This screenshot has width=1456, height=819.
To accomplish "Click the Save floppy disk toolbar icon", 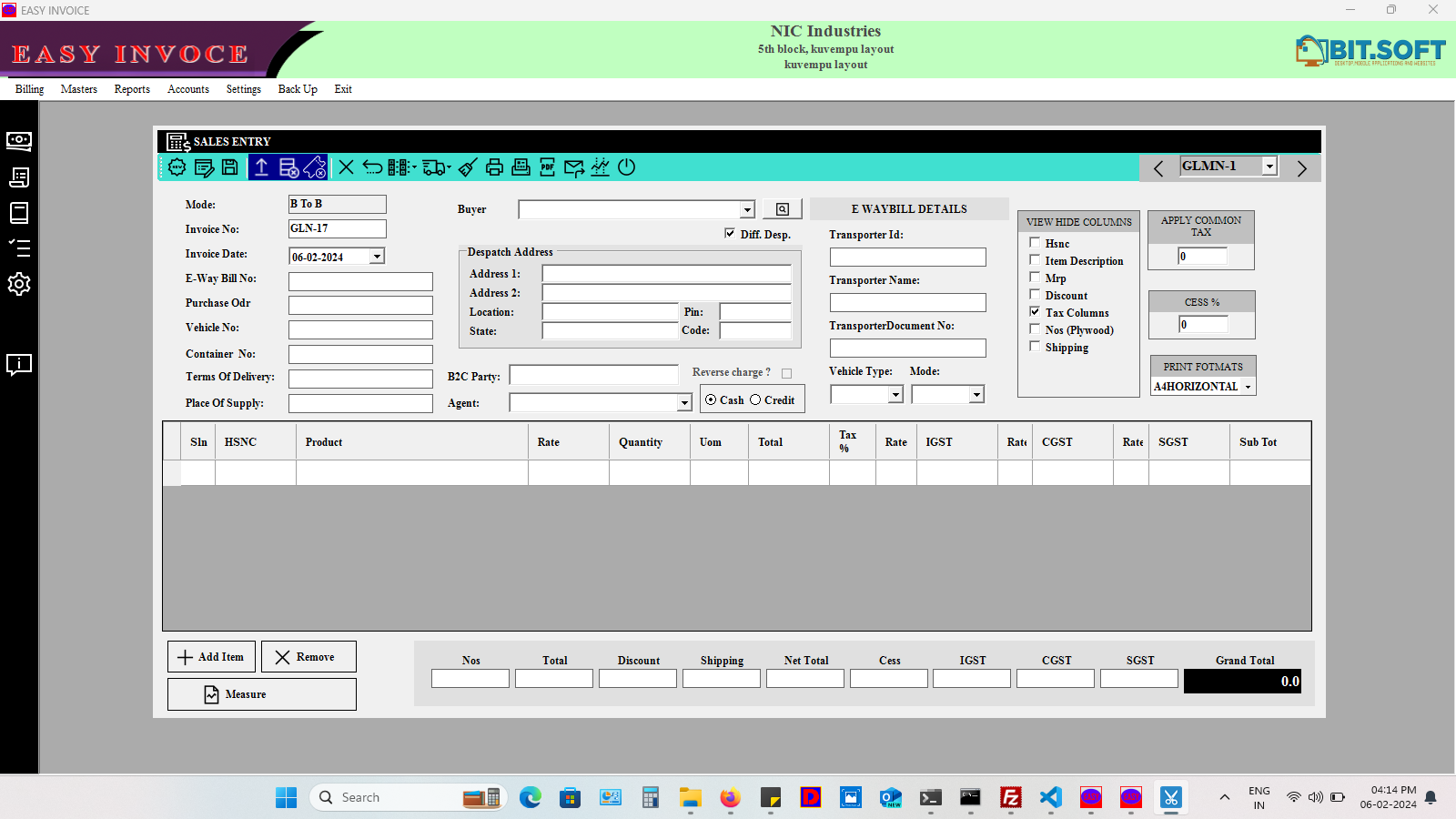I will coord(230,167).
